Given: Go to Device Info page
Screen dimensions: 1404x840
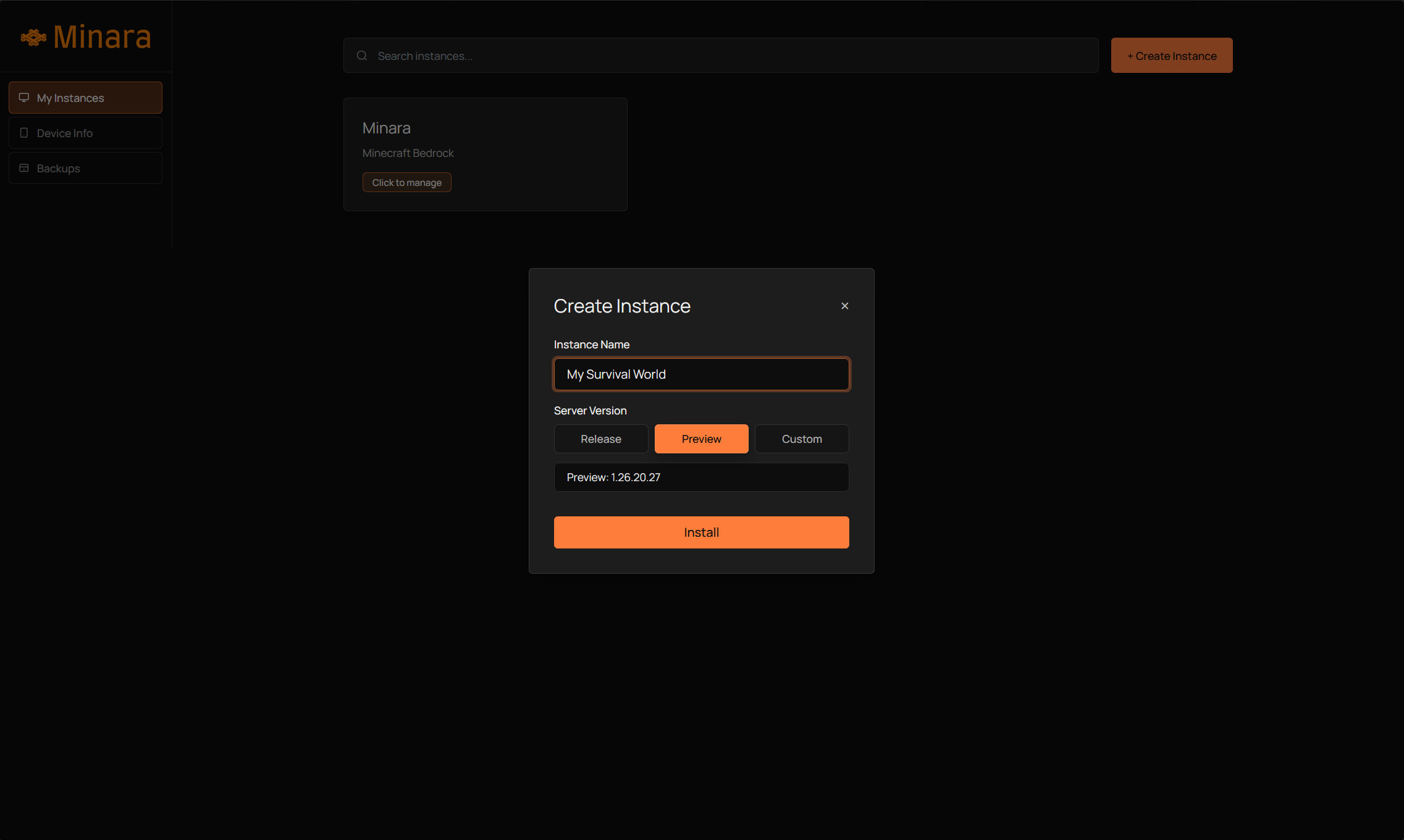Looking at the screenshot, I should pos(85,133).
